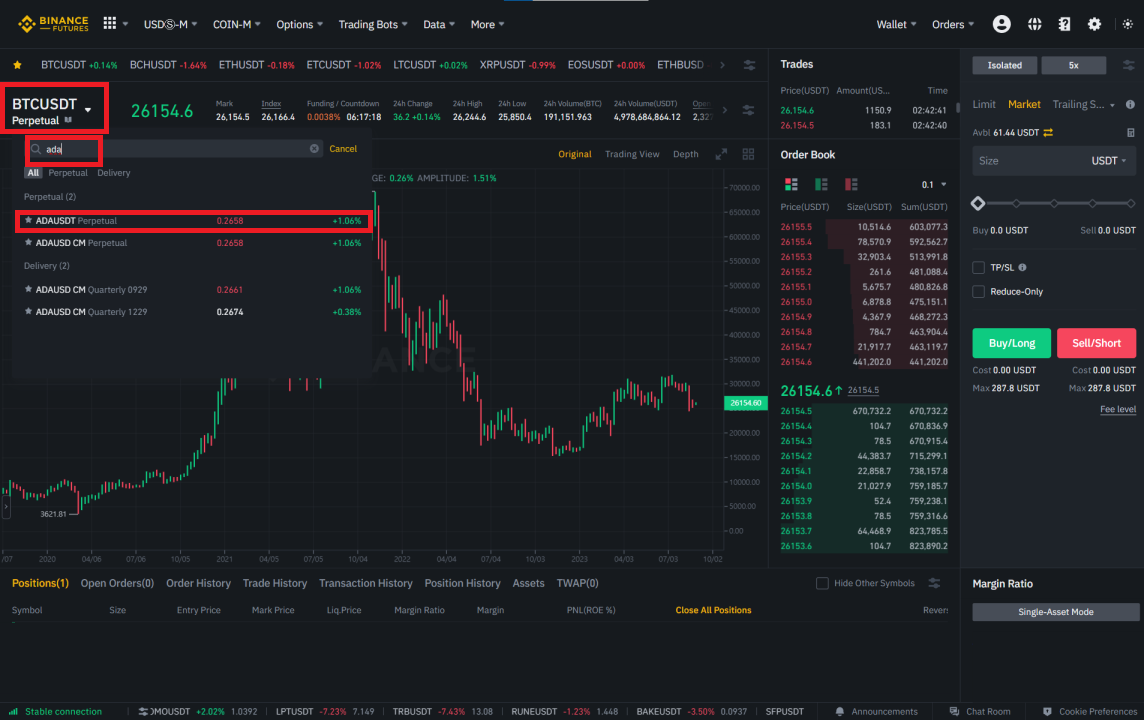Click the last stop on the size slider
The height and width of the screenshot is (720, 1144).
[1130, 204]
